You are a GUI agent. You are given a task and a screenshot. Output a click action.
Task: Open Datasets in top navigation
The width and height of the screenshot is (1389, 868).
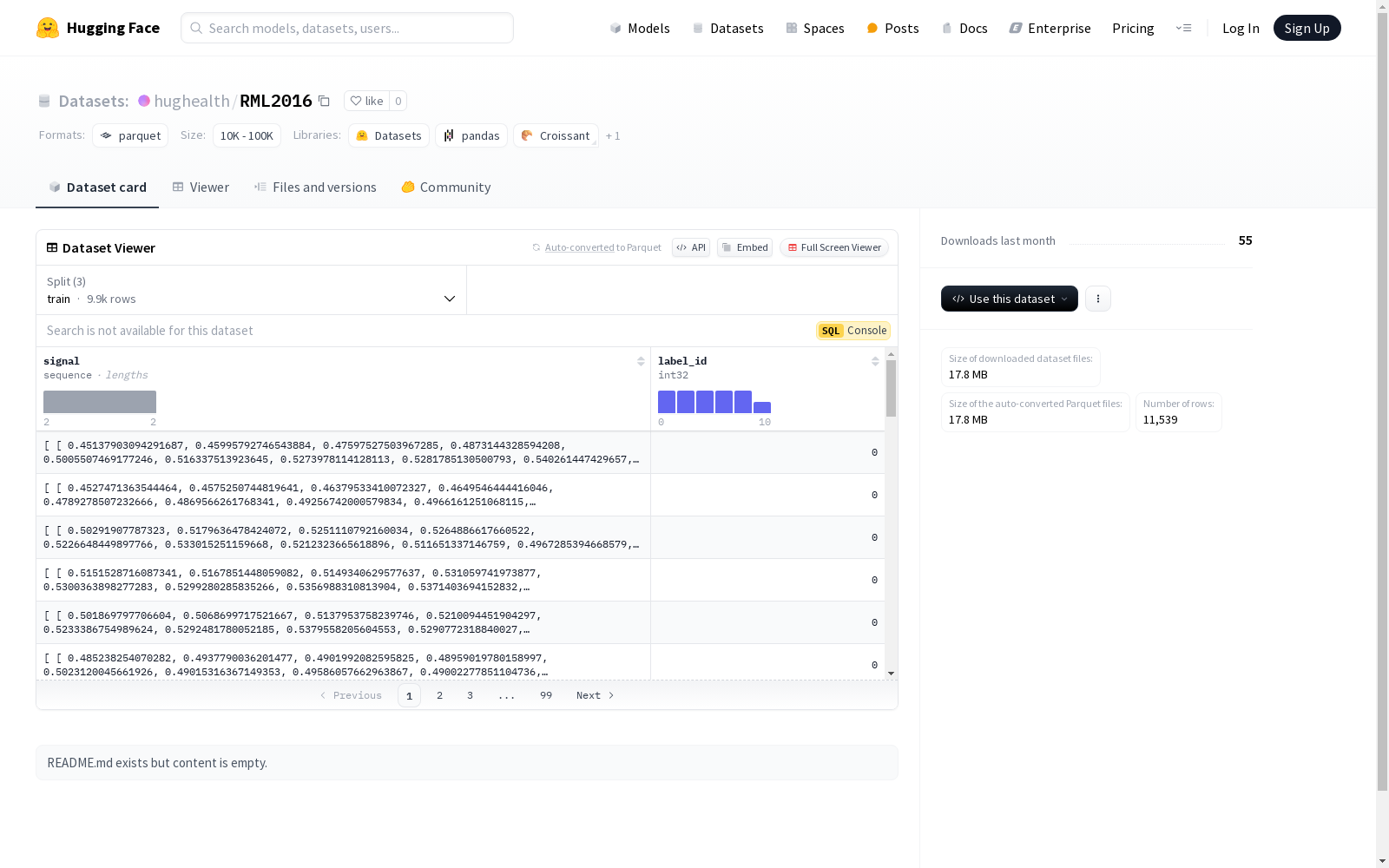pos(727,28)
